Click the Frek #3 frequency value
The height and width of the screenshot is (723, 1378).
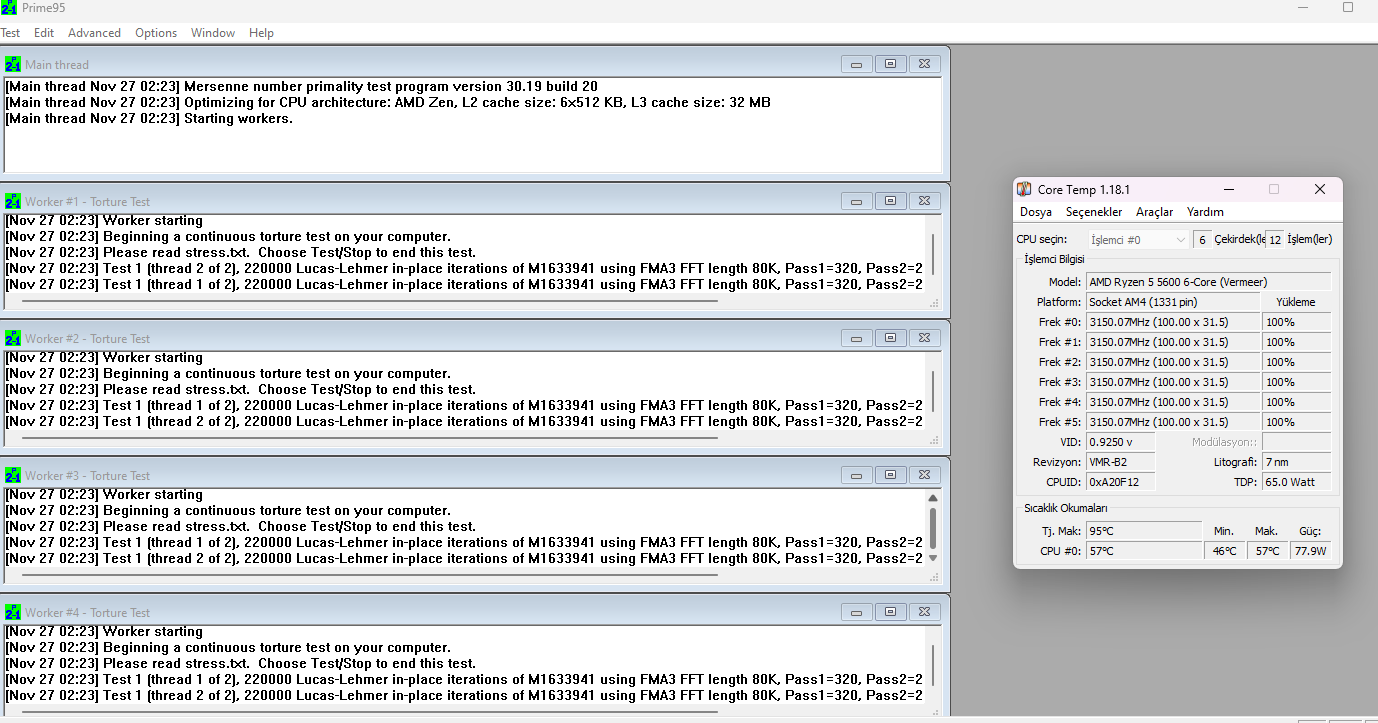[x=1173, y=382]
